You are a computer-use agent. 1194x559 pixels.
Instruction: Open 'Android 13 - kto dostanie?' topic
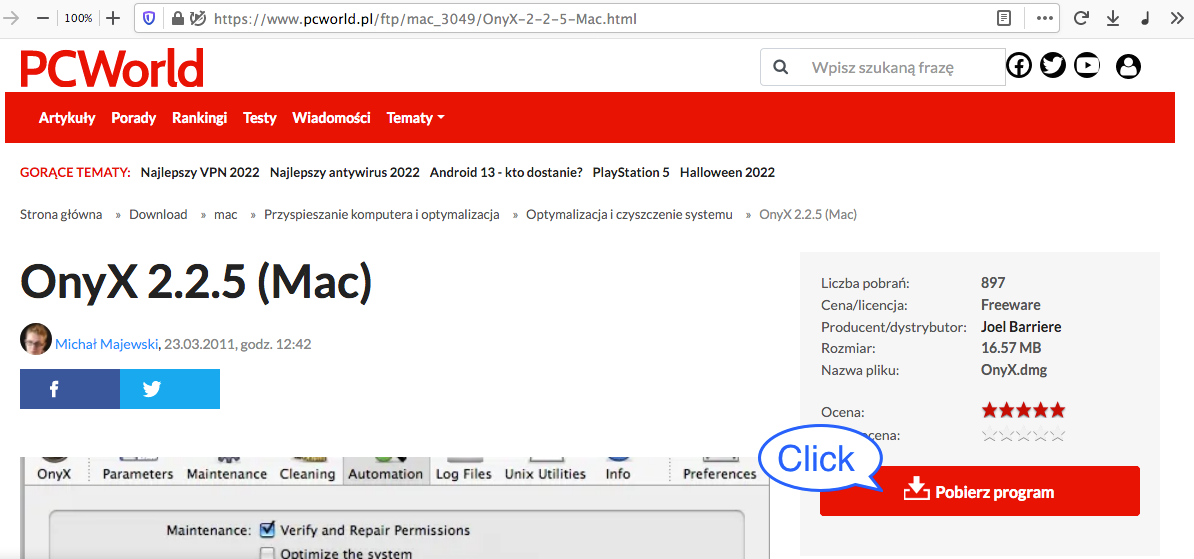pos(506,173)
